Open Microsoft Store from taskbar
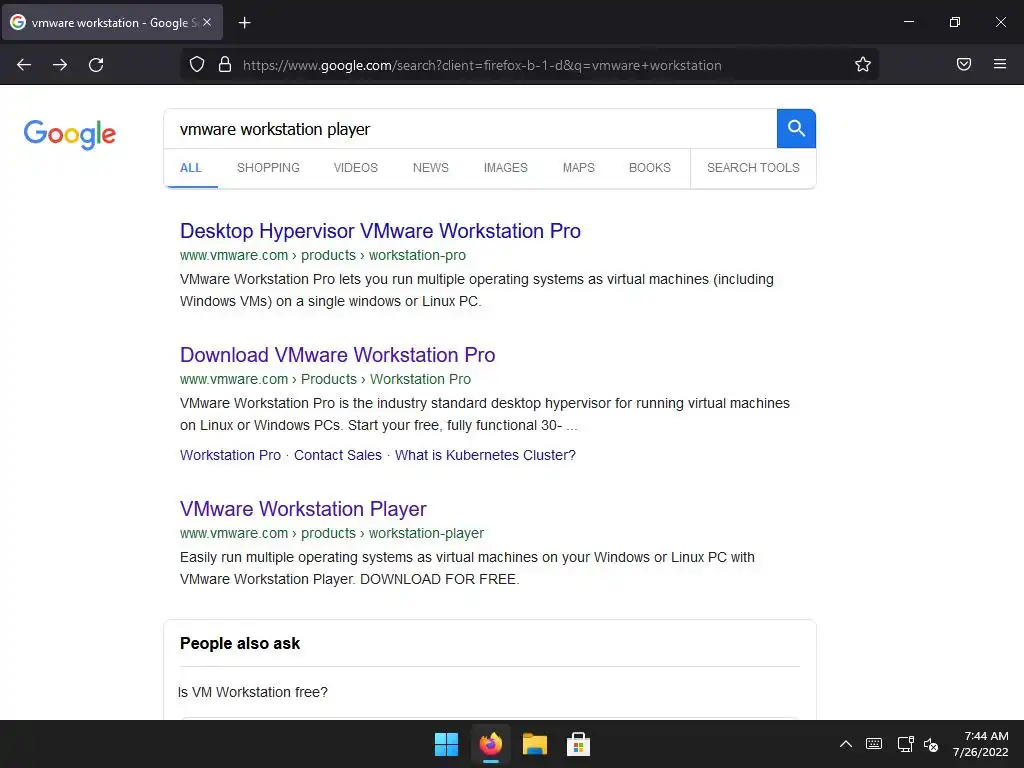Screen dimensions: 1024x768 [x=578, y=744]
